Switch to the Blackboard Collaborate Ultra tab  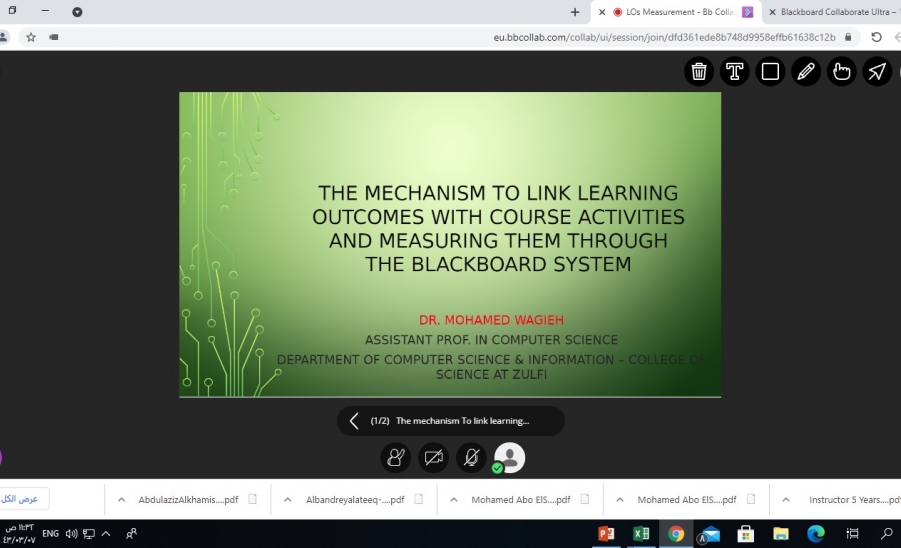point(839,12)
